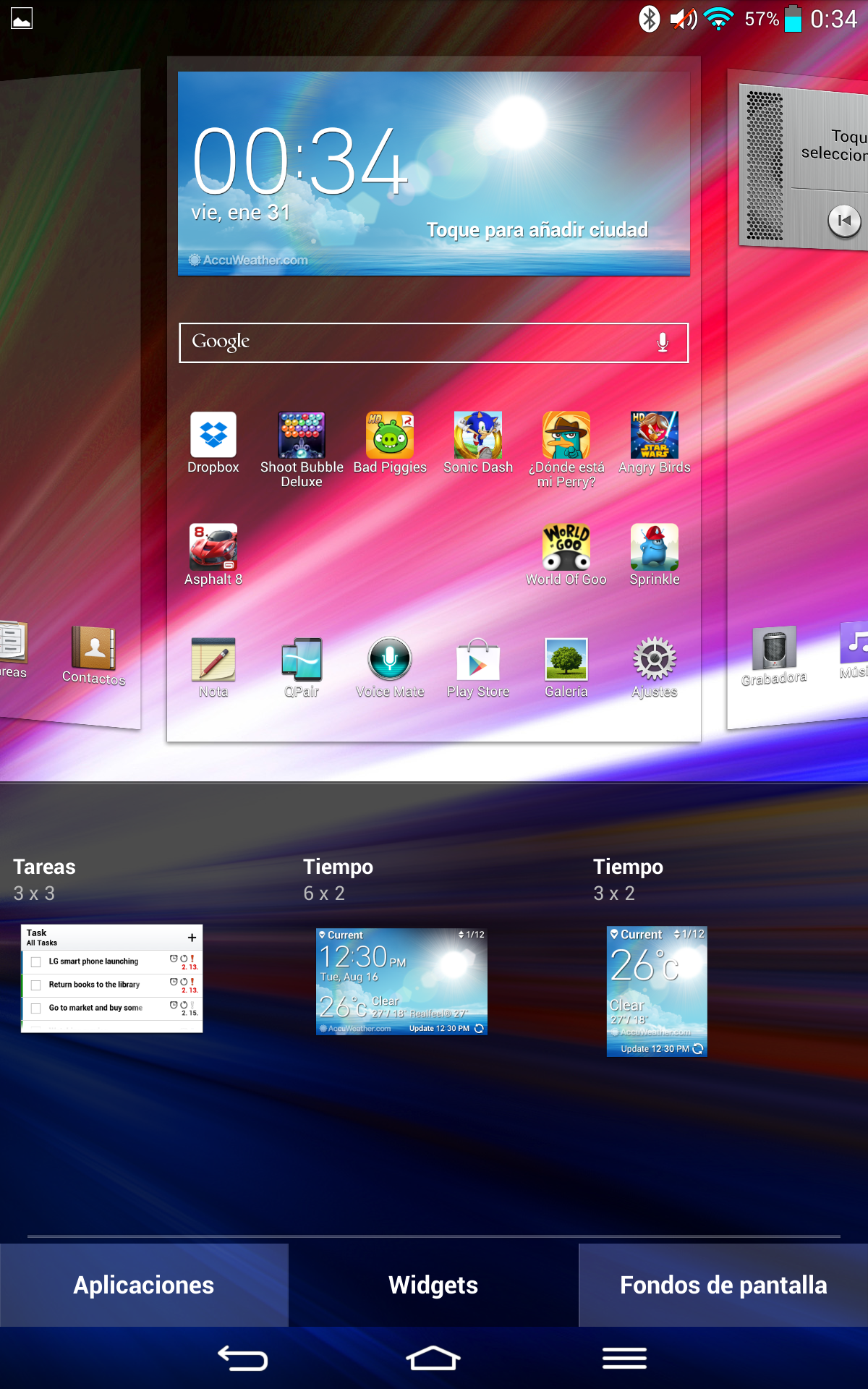Select the Tiempo 6 x 2 widget preview
Viewport: 868px width, 1389px height.
tap(401, 982)
